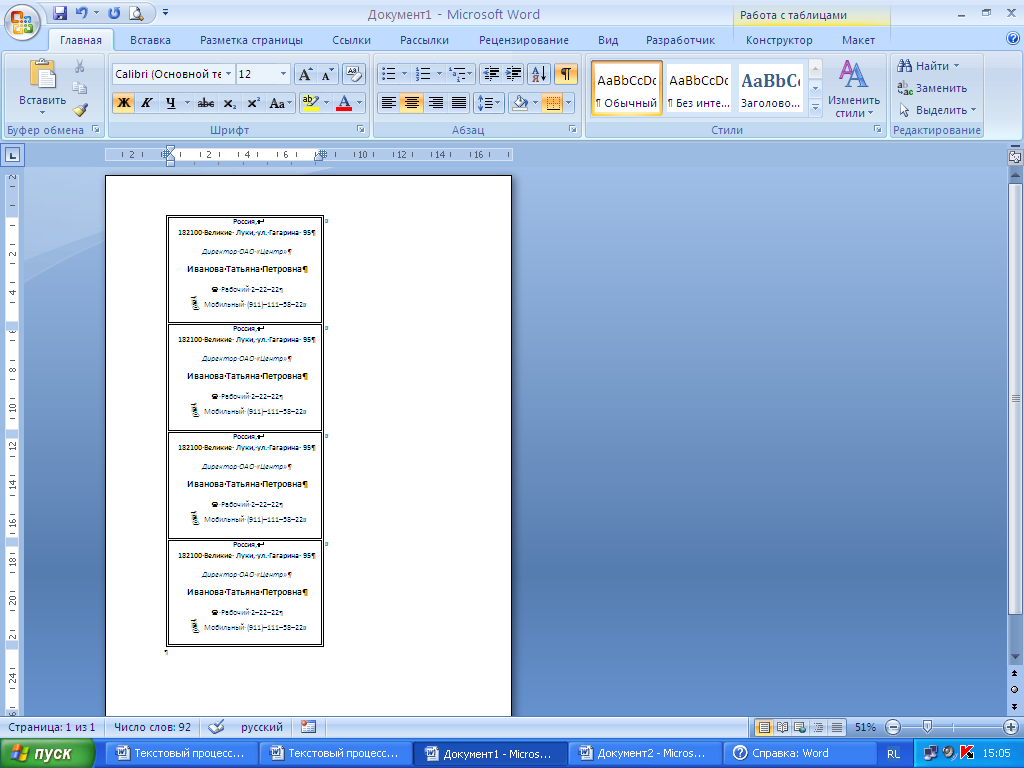
Task: Increase paragraph indent
Action: [x=514, y=74]
